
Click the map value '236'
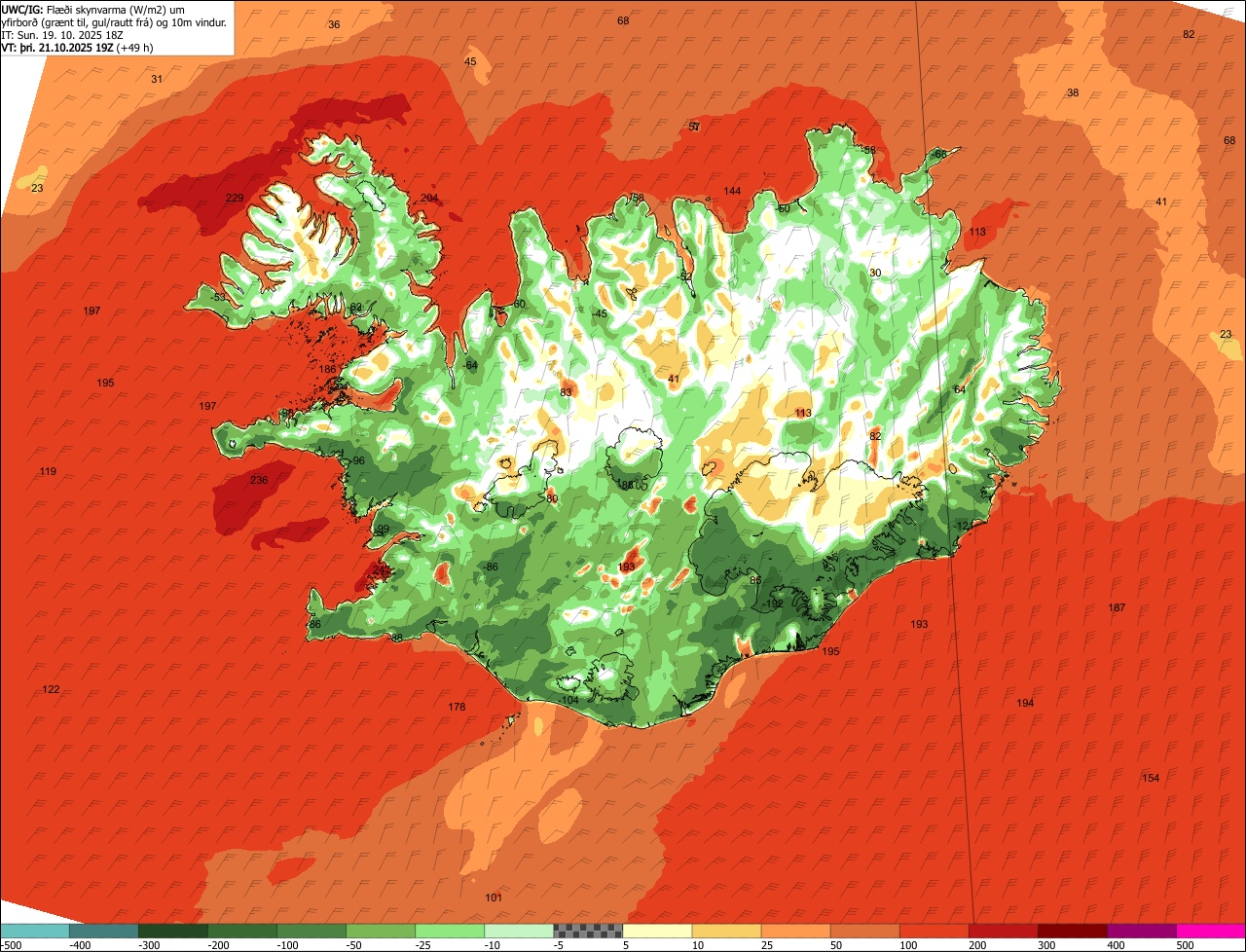pos(258,480)
